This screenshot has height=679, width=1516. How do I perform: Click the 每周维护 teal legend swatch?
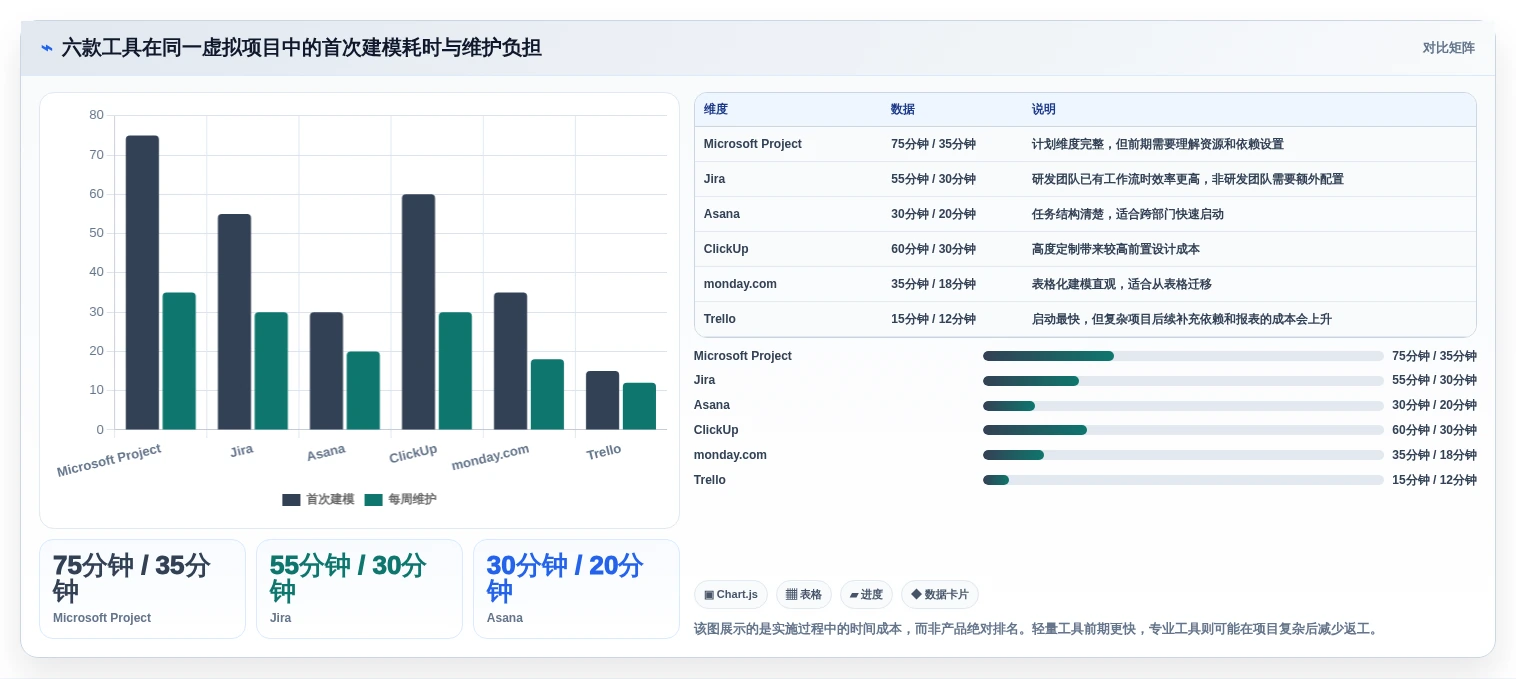point(373,500)
